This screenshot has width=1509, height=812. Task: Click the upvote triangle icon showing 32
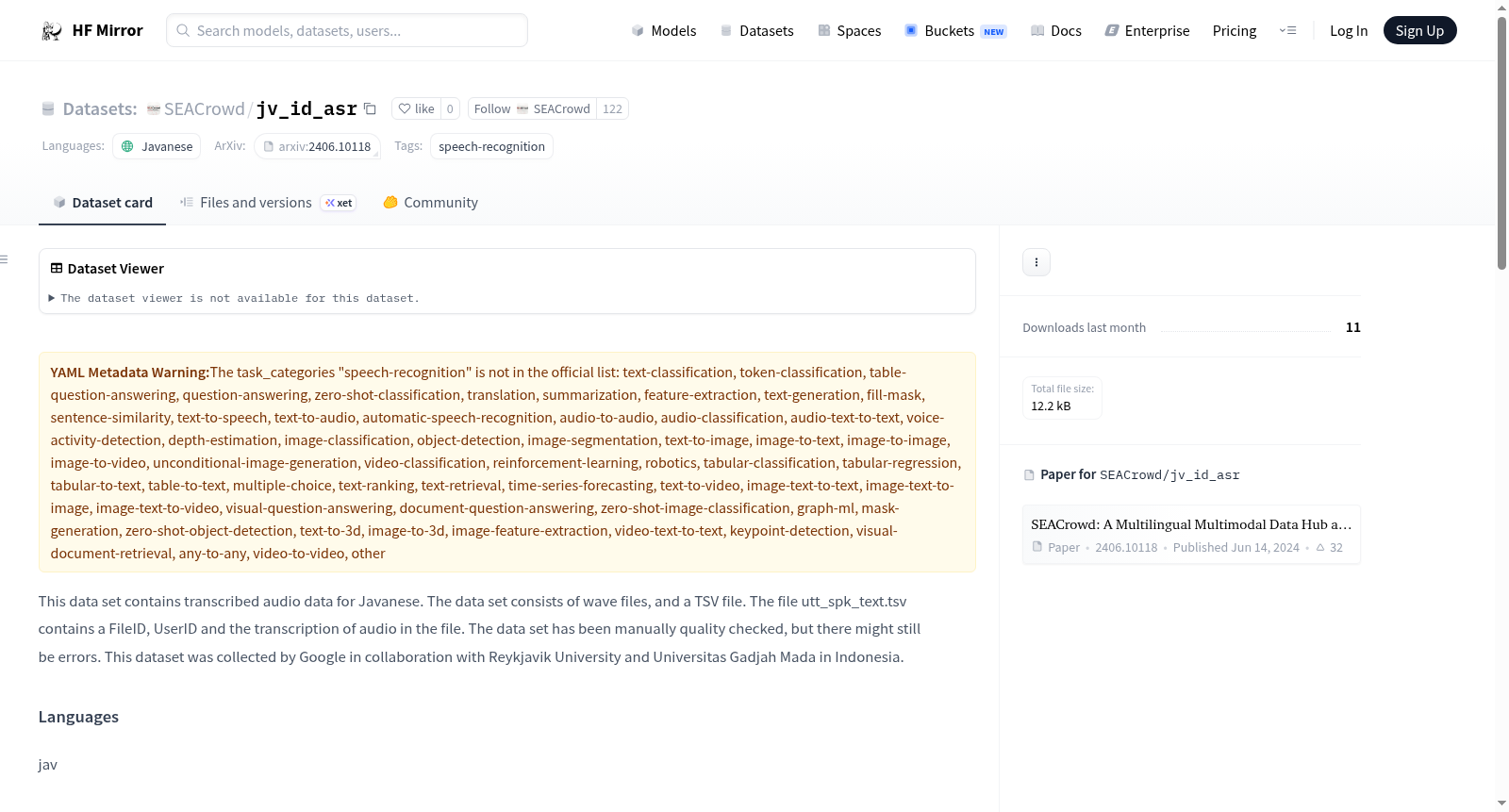point(1320,548)
